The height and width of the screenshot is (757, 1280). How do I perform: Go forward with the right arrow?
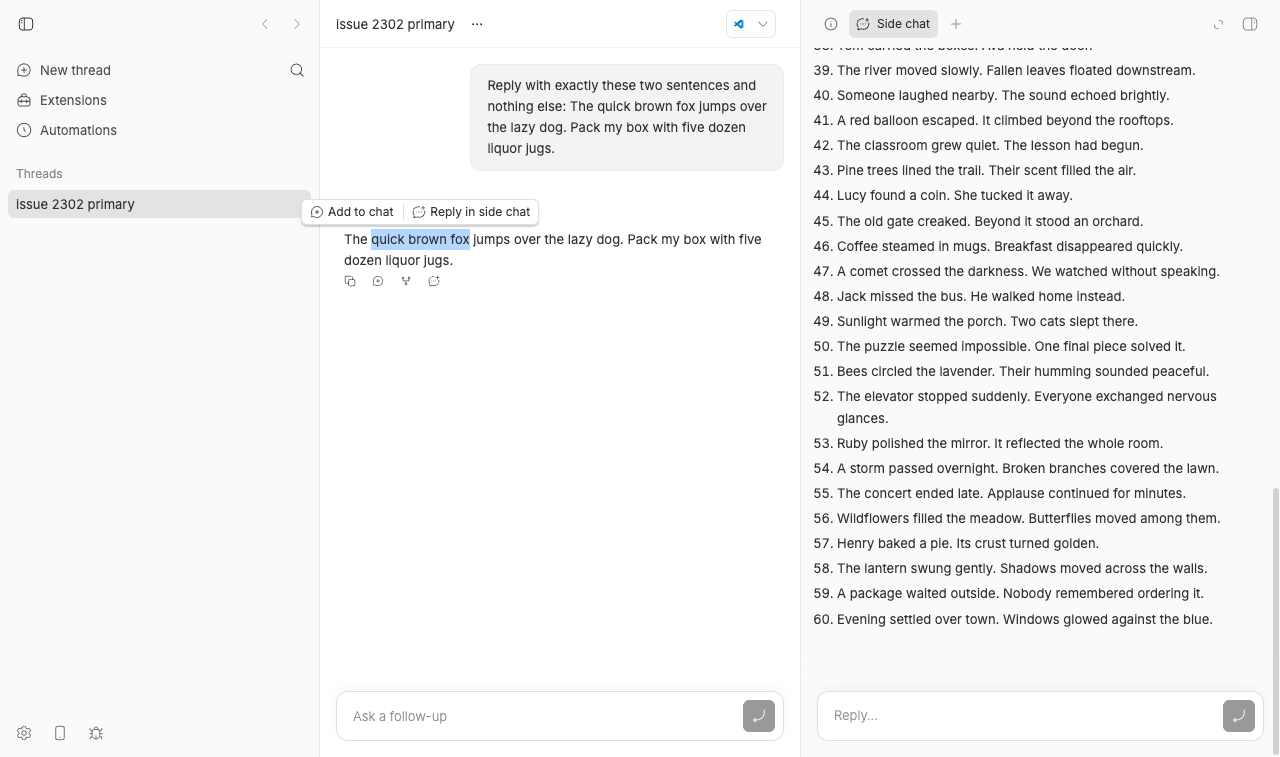pyautogui.click(x=297, y=24)
